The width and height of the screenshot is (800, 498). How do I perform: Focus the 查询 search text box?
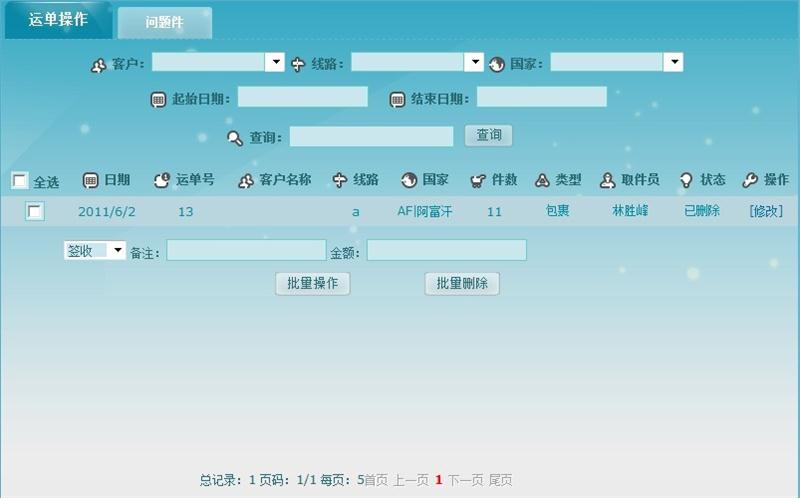click(371, 136)
